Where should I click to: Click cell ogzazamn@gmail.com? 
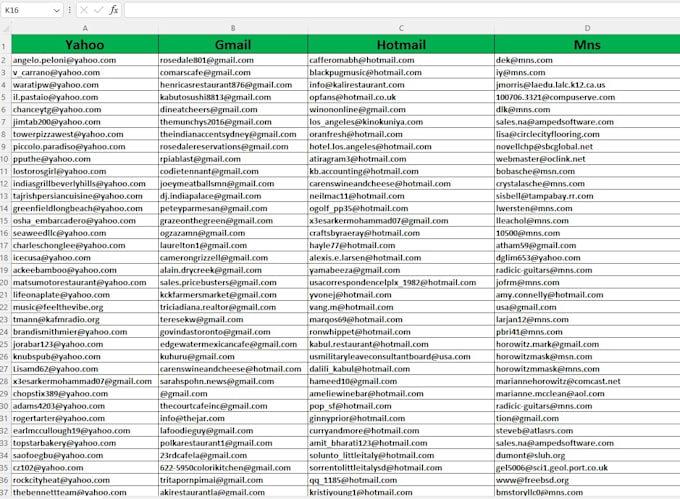(x=233, y=233)
